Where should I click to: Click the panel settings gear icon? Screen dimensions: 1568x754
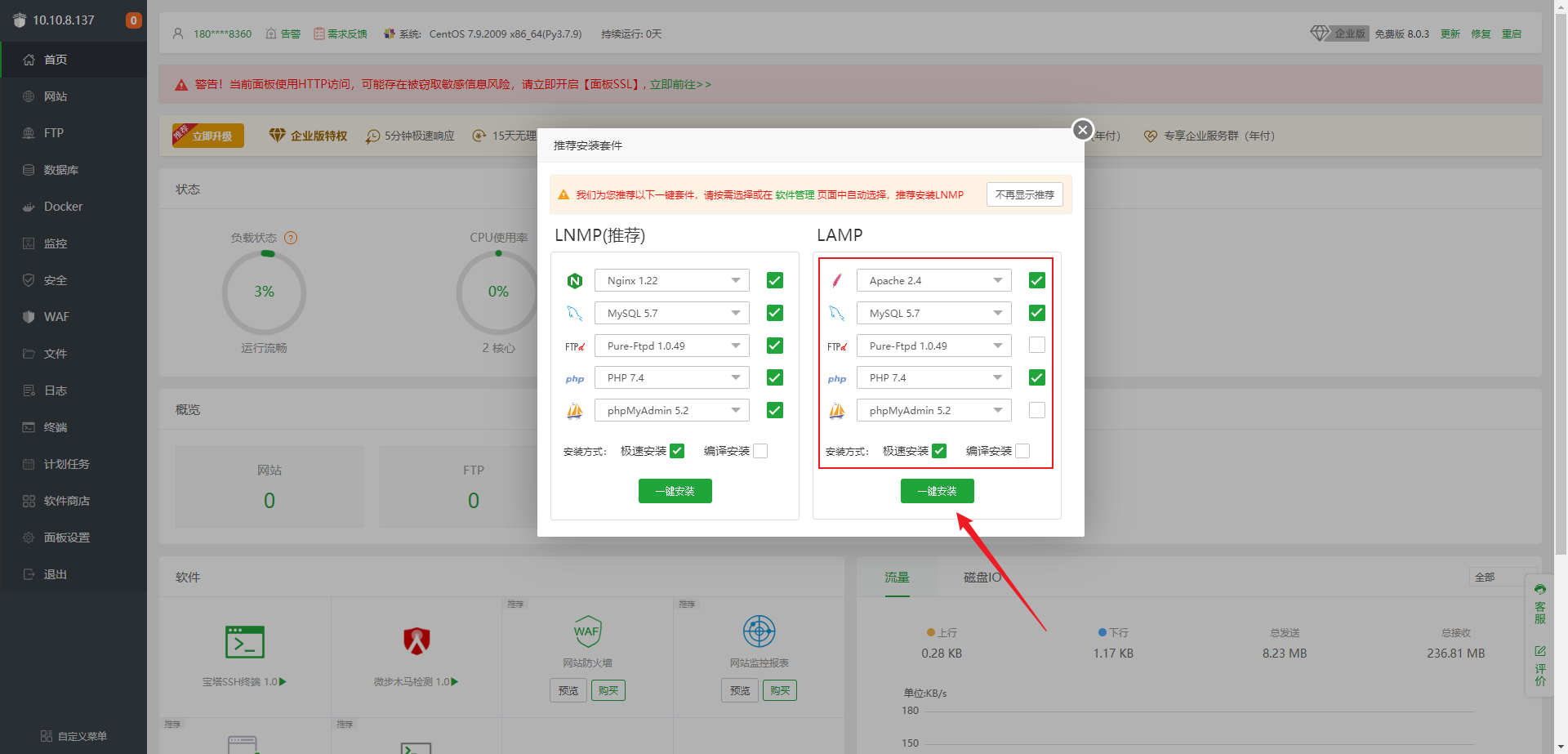[x=29, y=538]
